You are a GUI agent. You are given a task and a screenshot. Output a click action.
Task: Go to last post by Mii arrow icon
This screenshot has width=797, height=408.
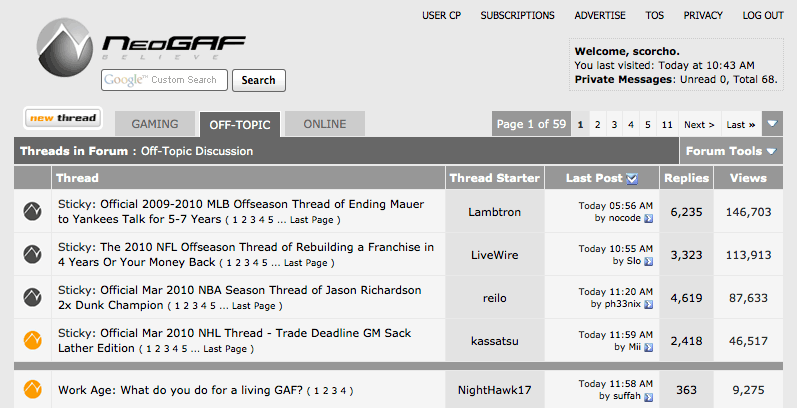[x=649, y=348]
